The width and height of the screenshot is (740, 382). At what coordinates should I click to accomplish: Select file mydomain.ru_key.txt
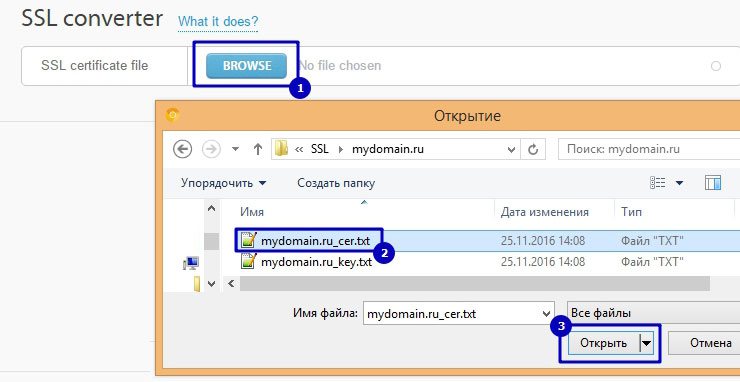[316, 262]
